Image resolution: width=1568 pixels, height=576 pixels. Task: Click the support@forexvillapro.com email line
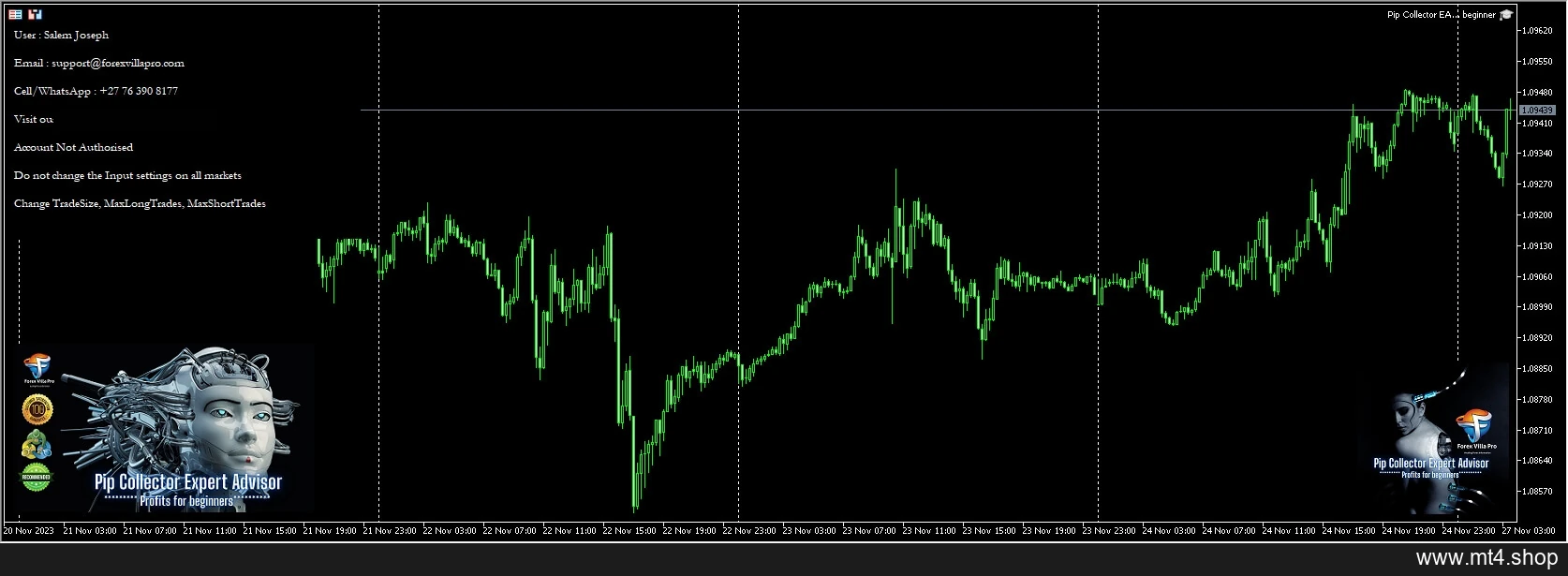[99, 63]
